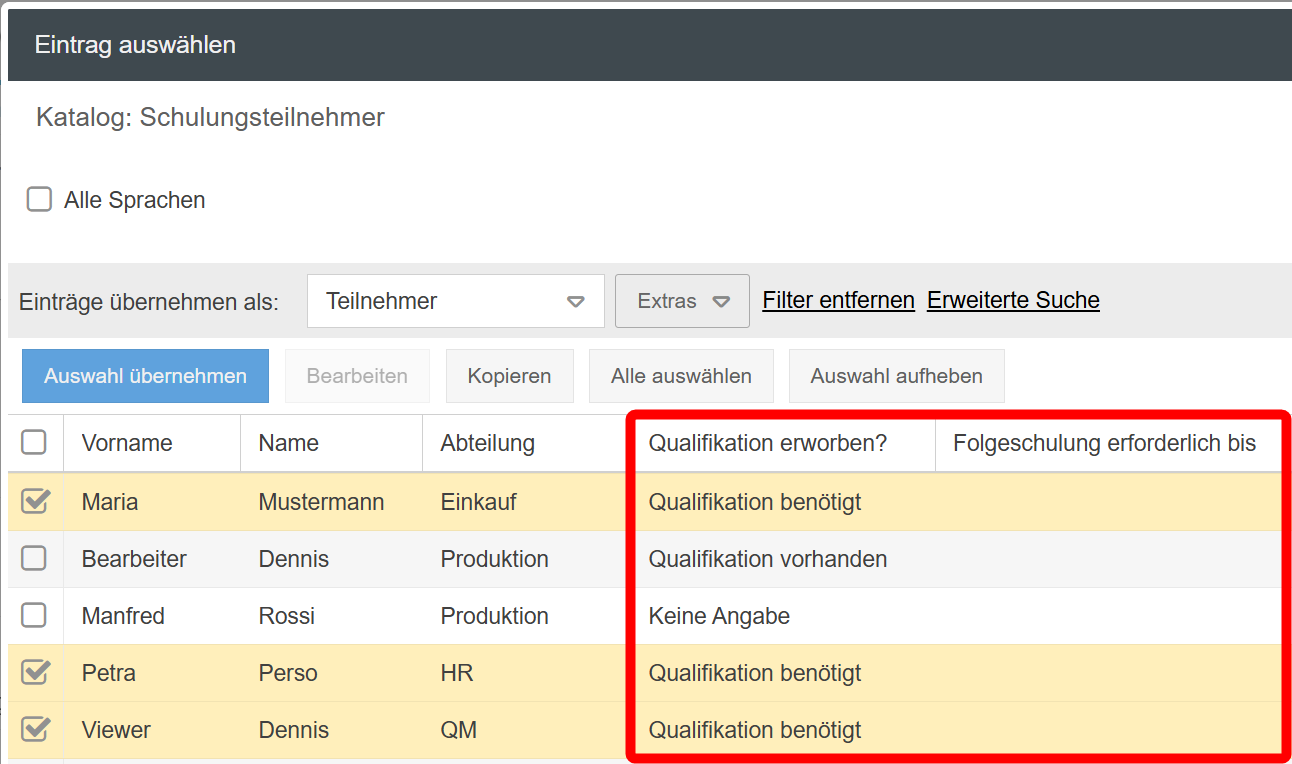
Task: Expand the Extras dropdown menu
Action: point(682,301)
